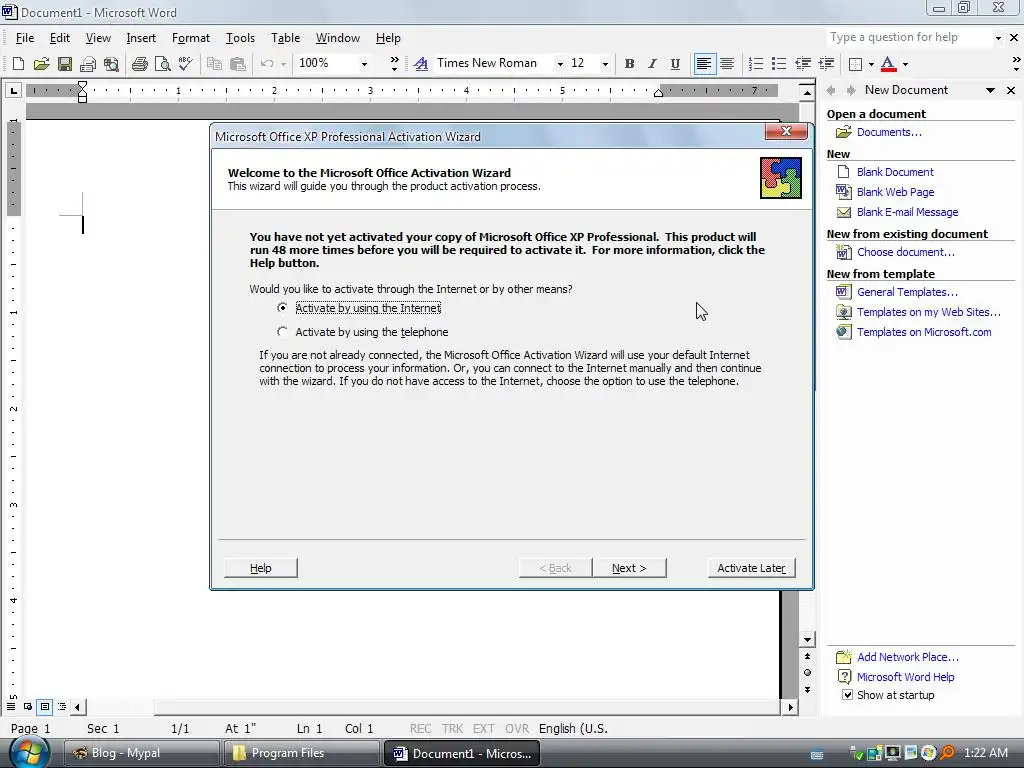Image resolution: width=1024 pixels, height=768 pixels.
Task: Open the help question box dropdown arrow
Action: pos(998,38)
